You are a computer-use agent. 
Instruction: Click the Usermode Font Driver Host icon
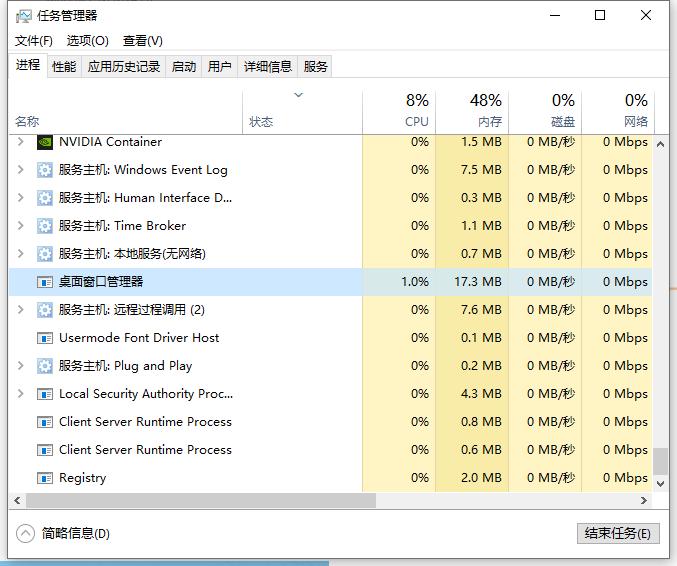tap(44, 338)
